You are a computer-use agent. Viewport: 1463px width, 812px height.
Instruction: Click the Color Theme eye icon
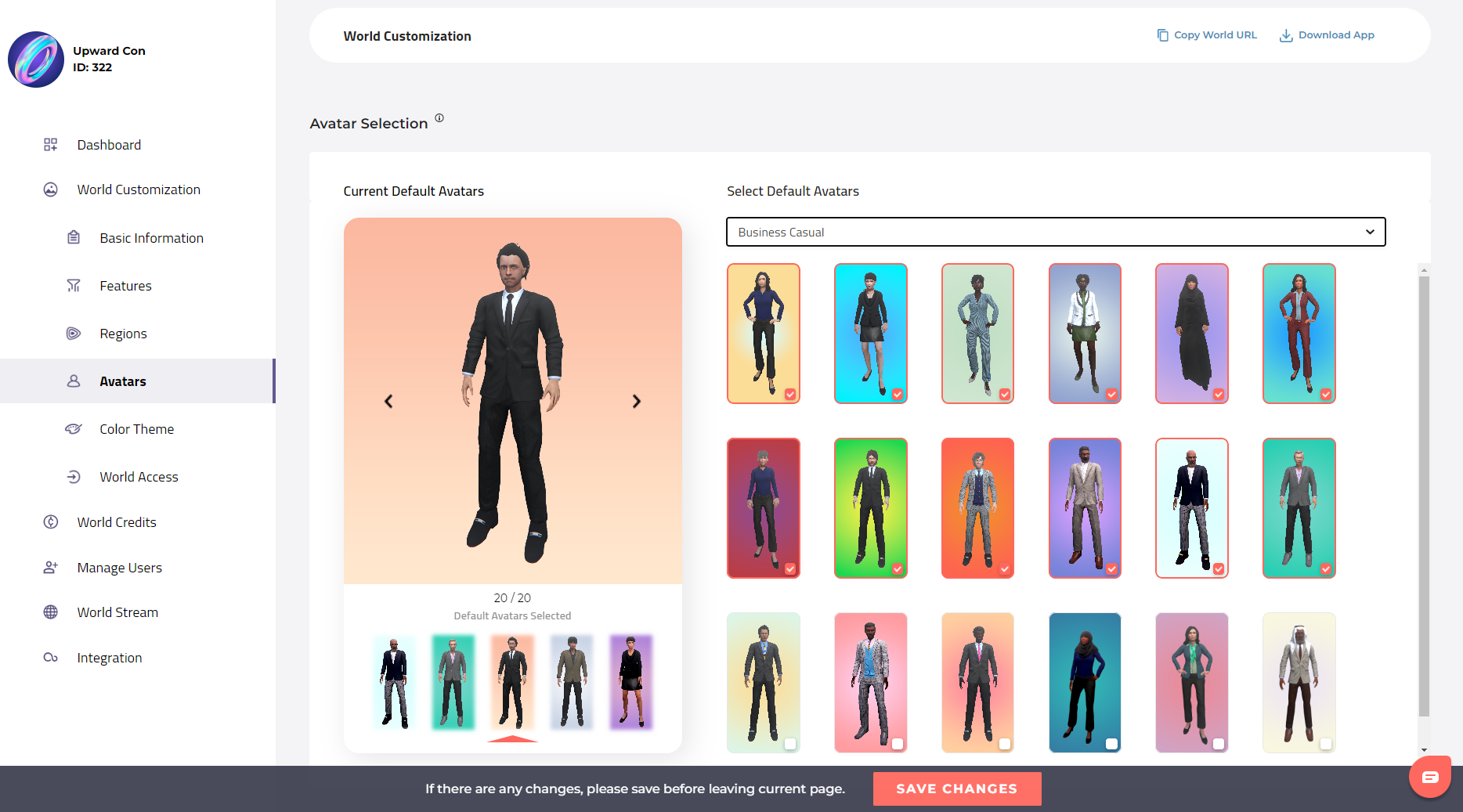click(x=74, y=429)
